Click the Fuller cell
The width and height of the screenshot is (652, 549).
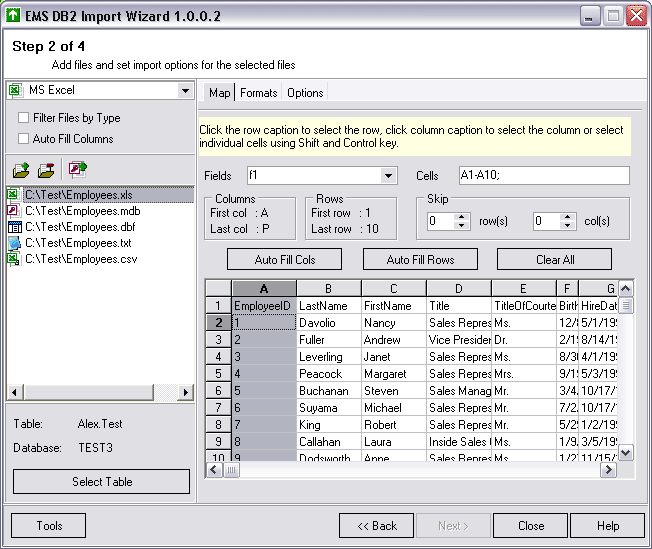(329, 340)
